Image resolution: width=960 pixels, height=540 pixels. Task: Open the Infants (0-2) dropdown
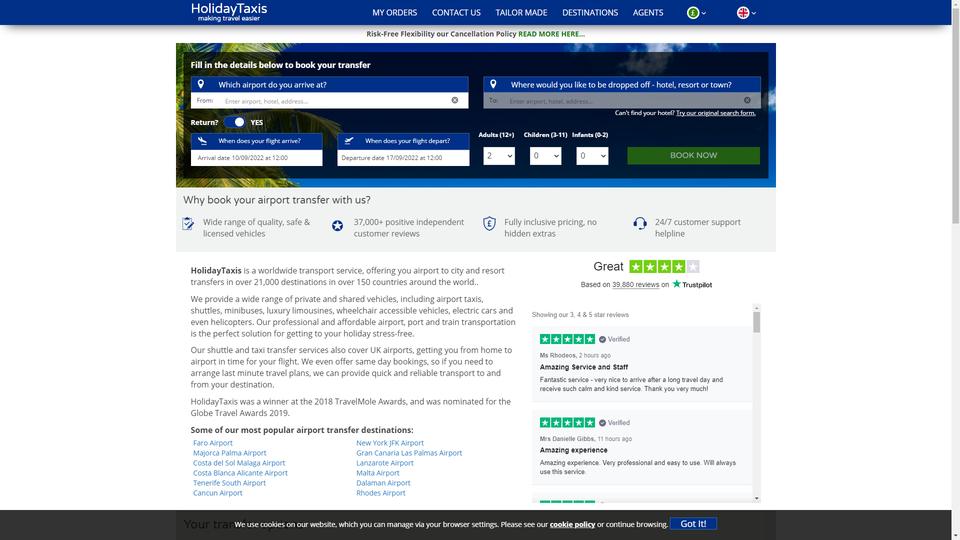(x=592, y=156)
